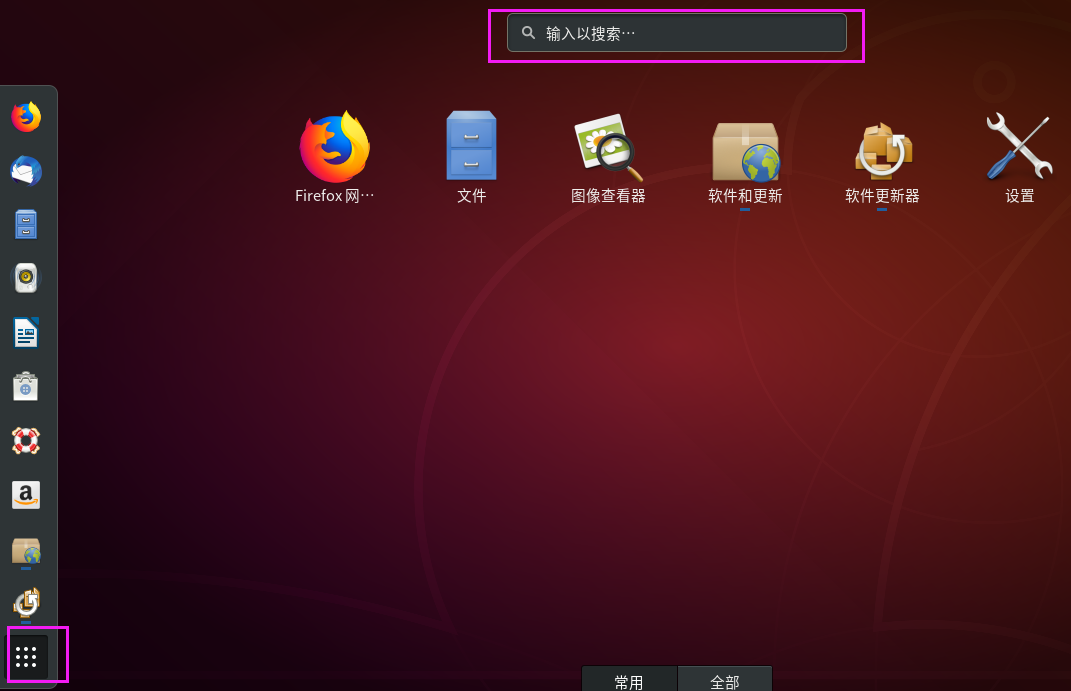The width and height of the screenshot is (1071, 691).
Task: Launch Thunderbird mail from the dock
Action: [x=26, y=171]
